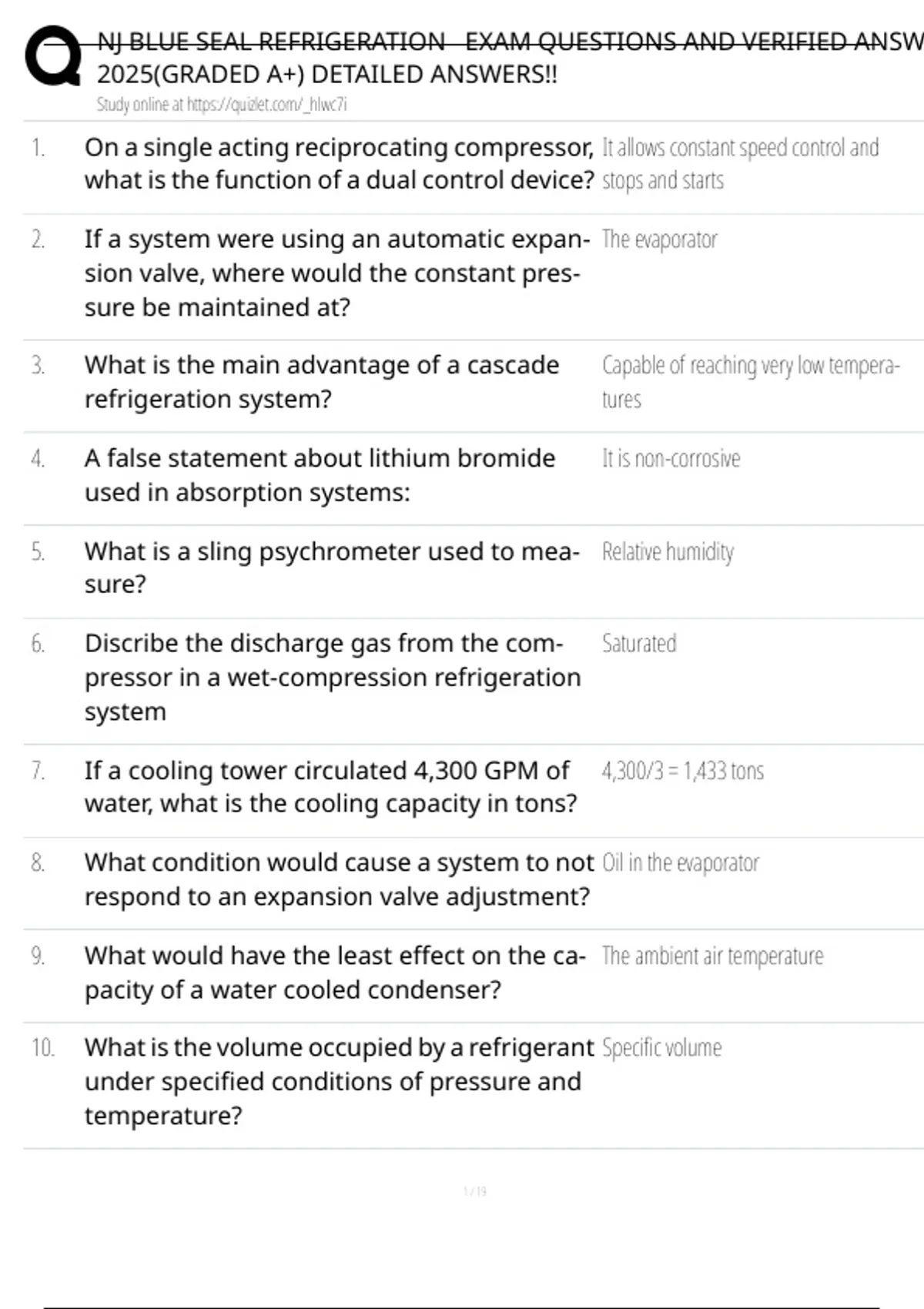The height and width of the screenshot is (1309, 924).
Task: Open the quizlet.com study link
Action: click(222, 105)
